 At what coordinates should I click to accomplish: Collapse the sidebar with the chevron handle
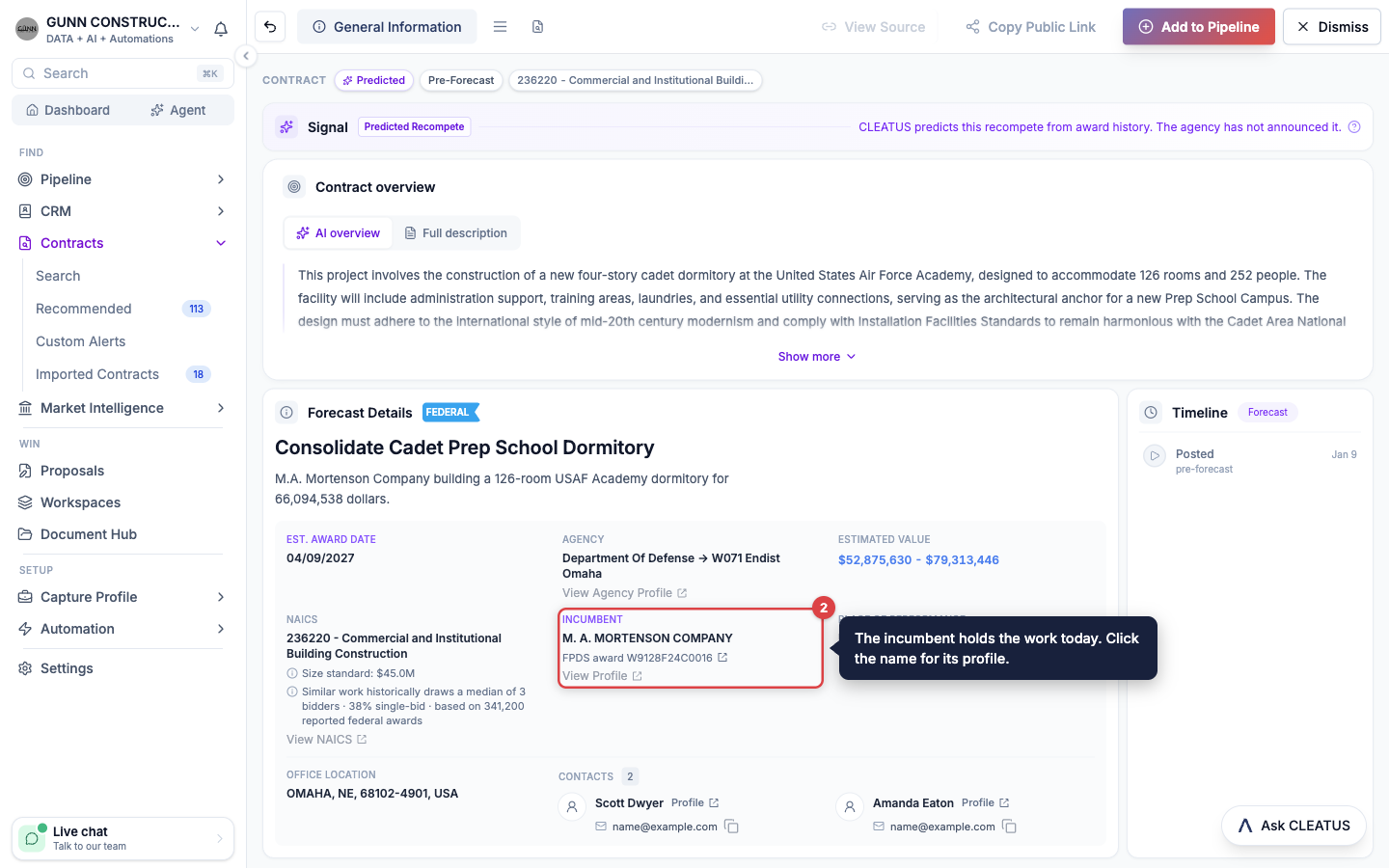click(x=246, y=56)
